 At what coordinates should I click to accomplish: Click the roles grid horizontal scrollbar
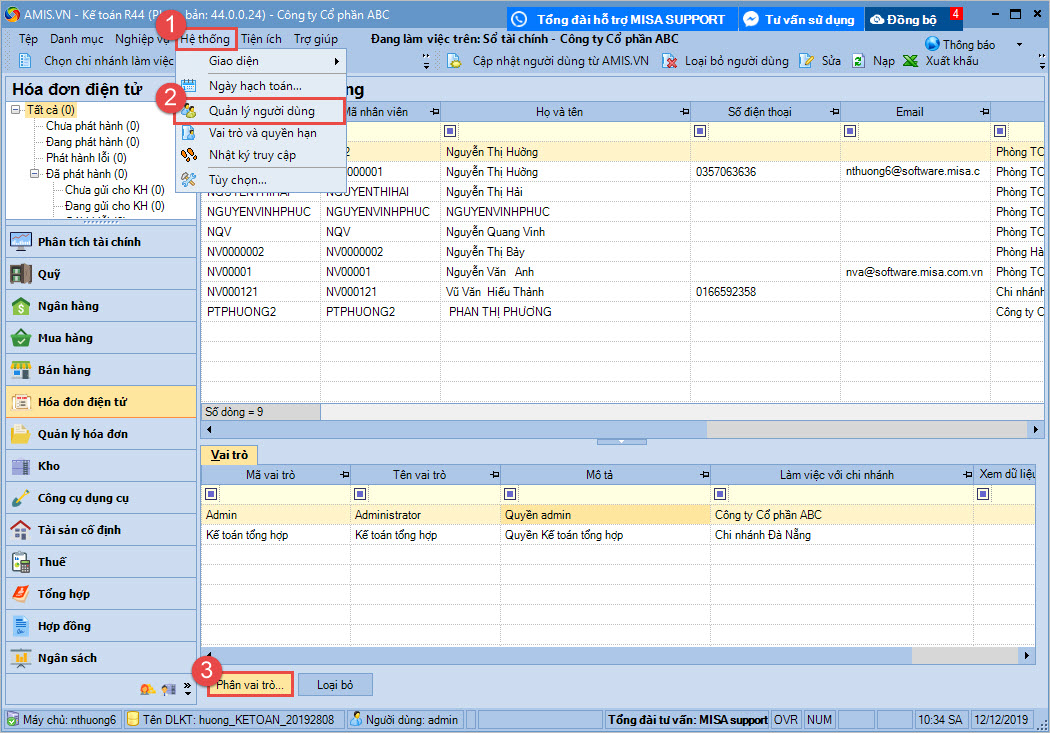560,655
